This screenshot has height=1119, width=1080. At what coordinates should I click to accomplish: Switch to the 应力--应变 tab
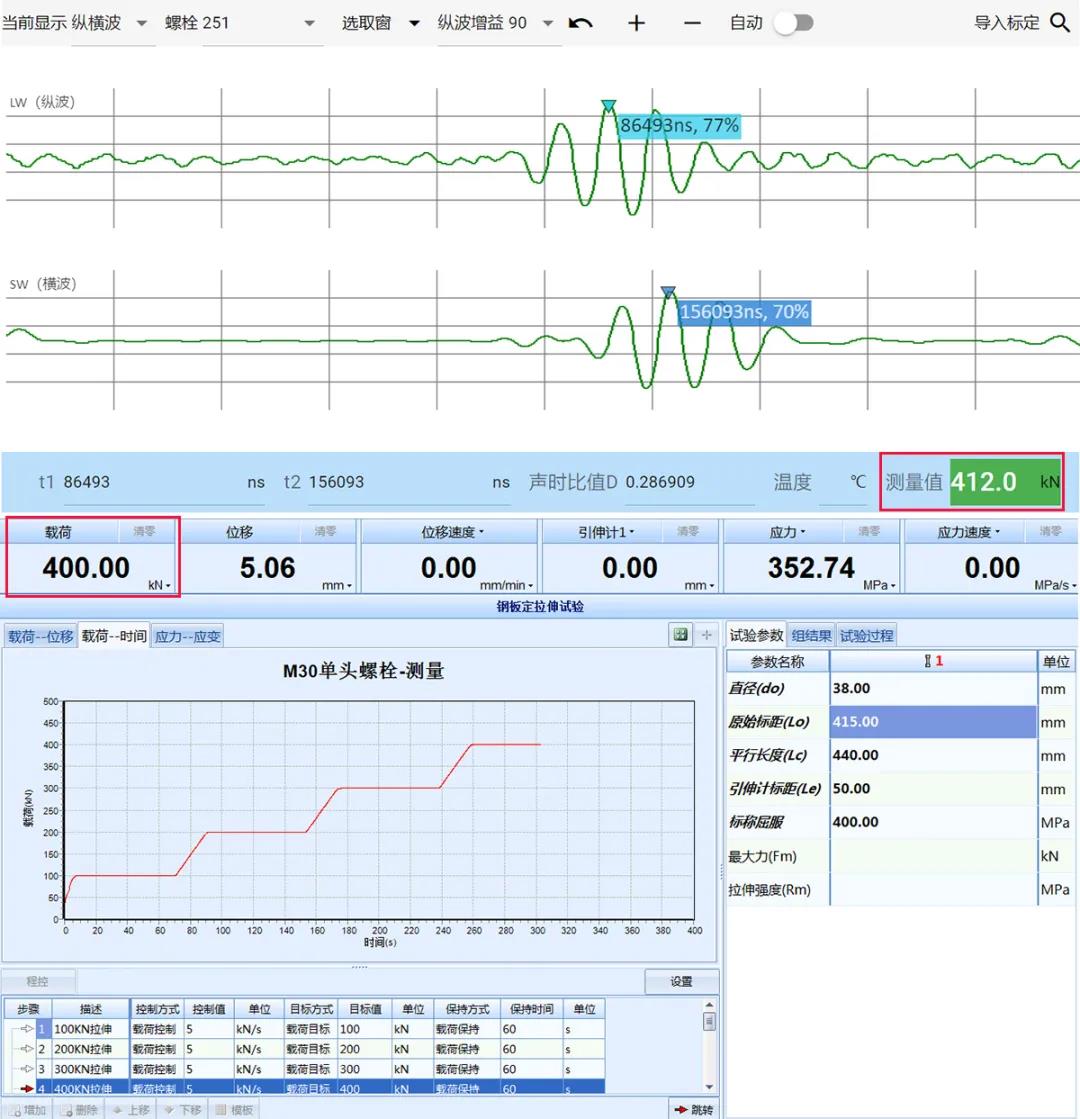(187, 636)
